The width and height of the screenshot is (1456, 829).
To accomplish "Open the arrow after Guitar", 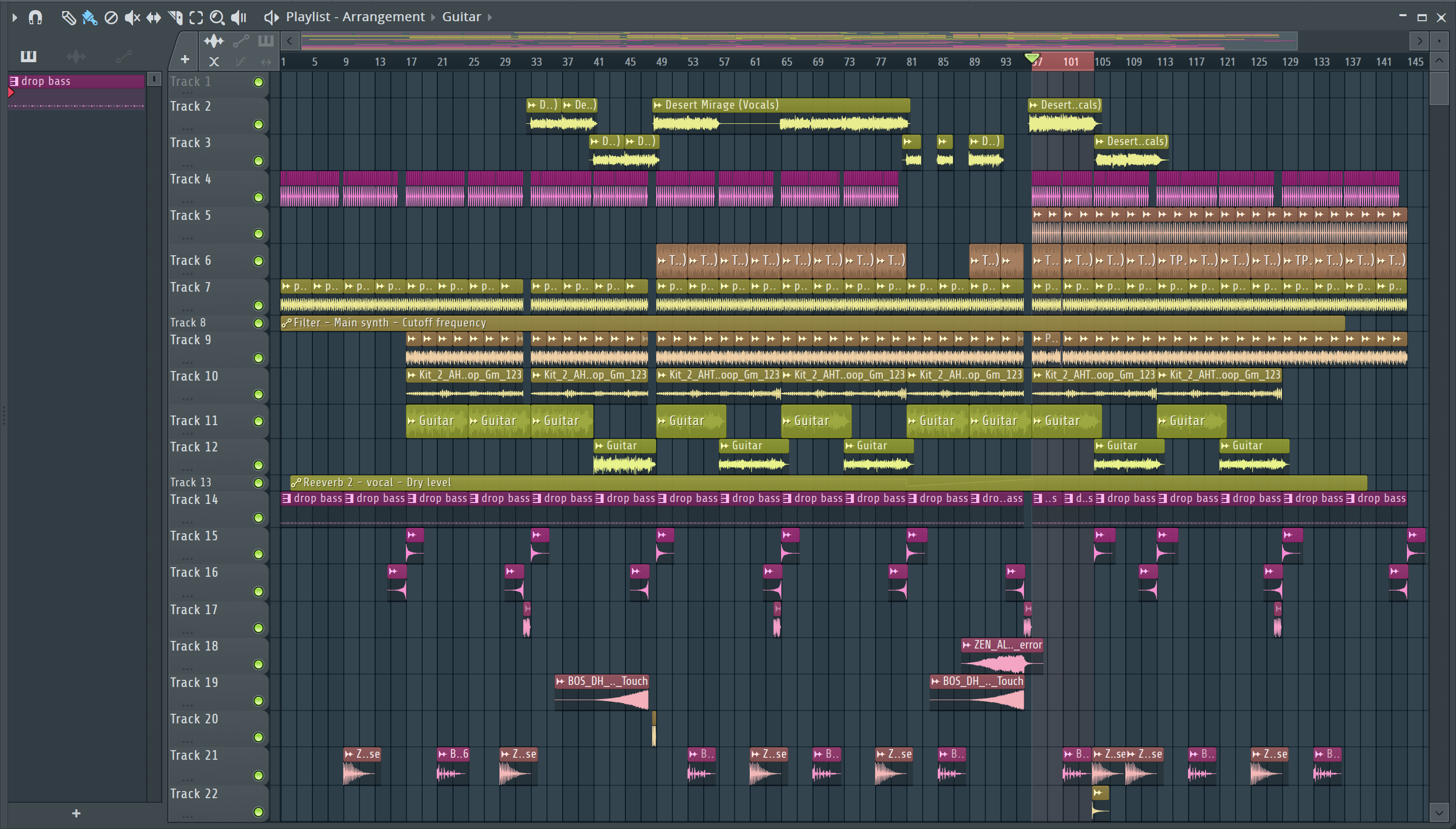I will 490,18.
